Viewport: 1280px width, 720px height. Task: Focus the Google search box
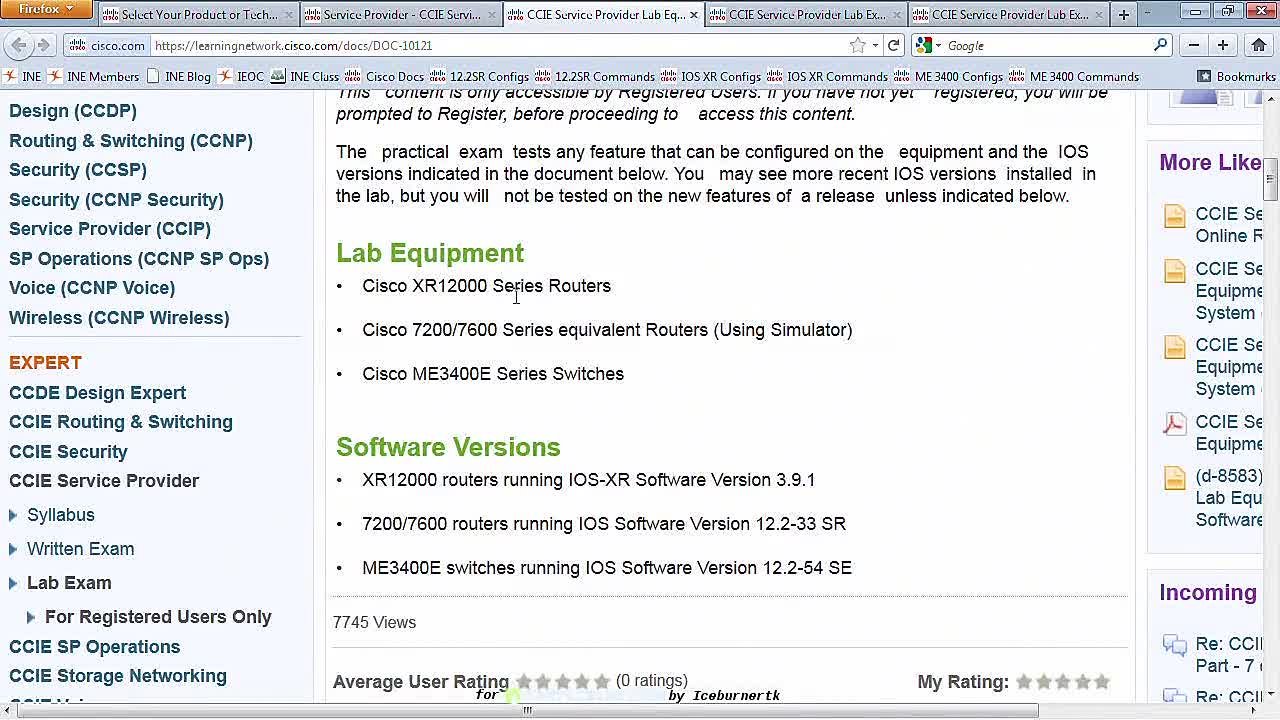1046,45
